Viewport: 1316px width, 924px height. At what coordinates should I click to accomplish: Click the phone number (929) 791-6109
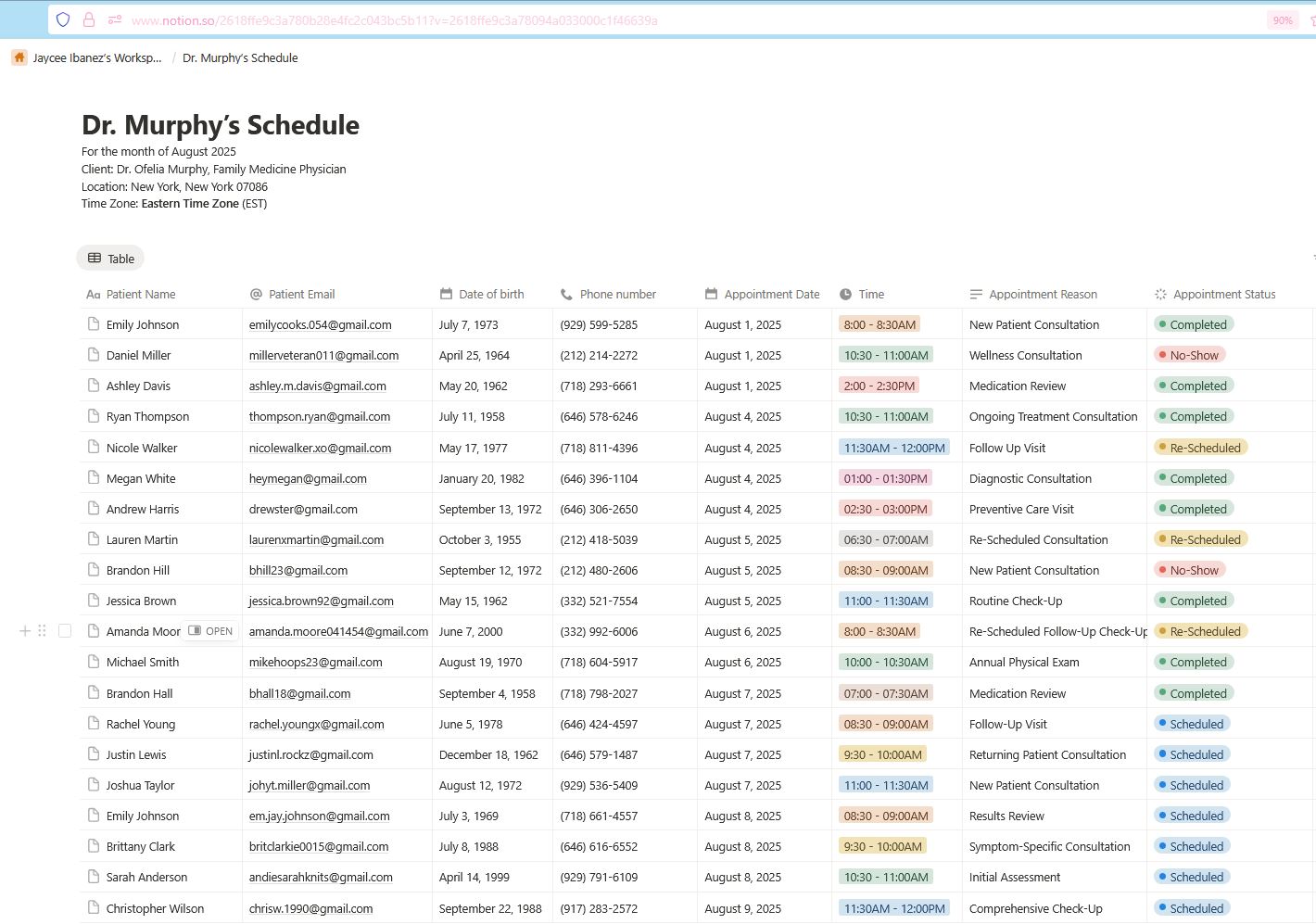tap(599, 877)
